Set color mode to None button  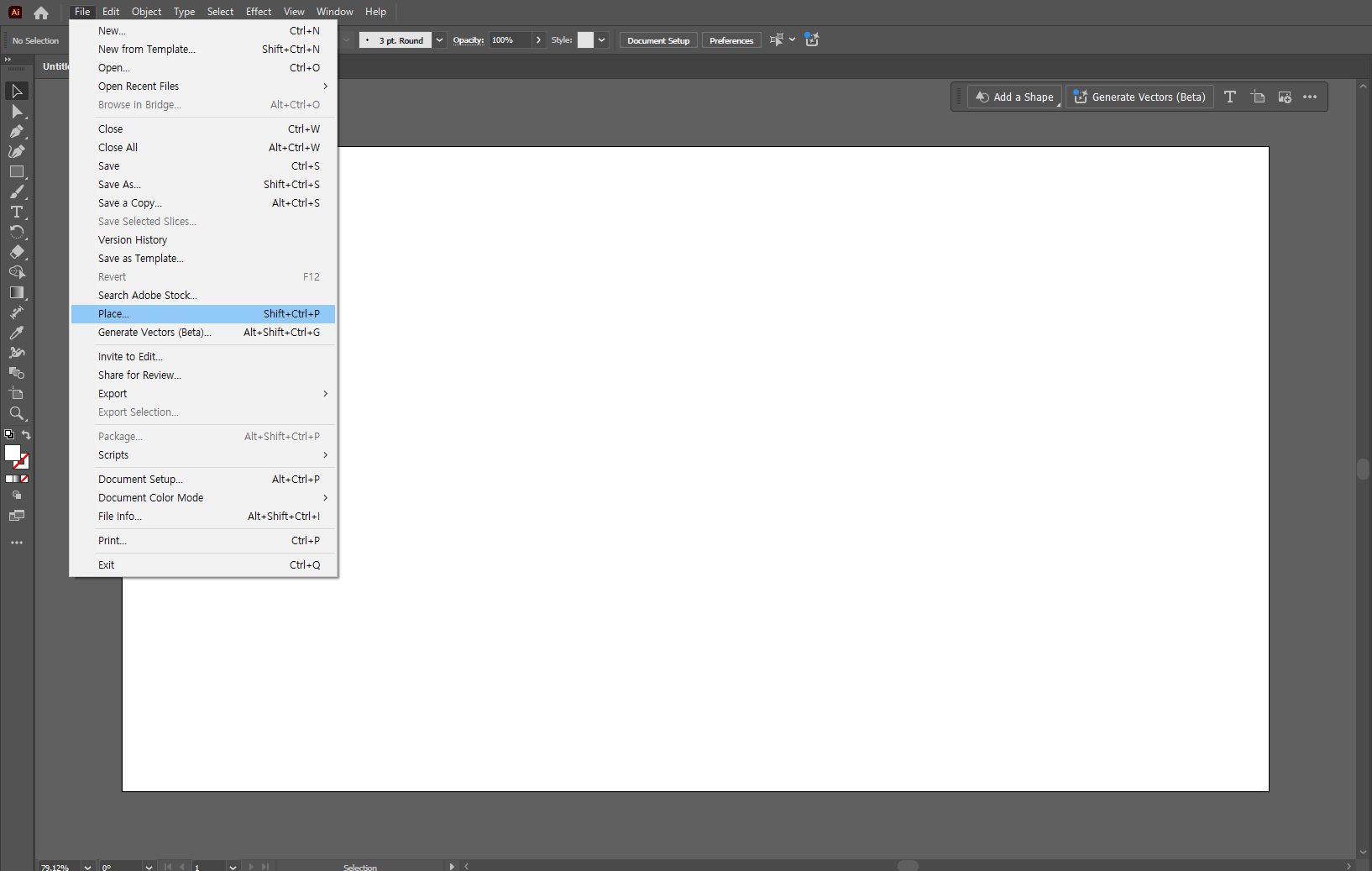tap(25, 479)
